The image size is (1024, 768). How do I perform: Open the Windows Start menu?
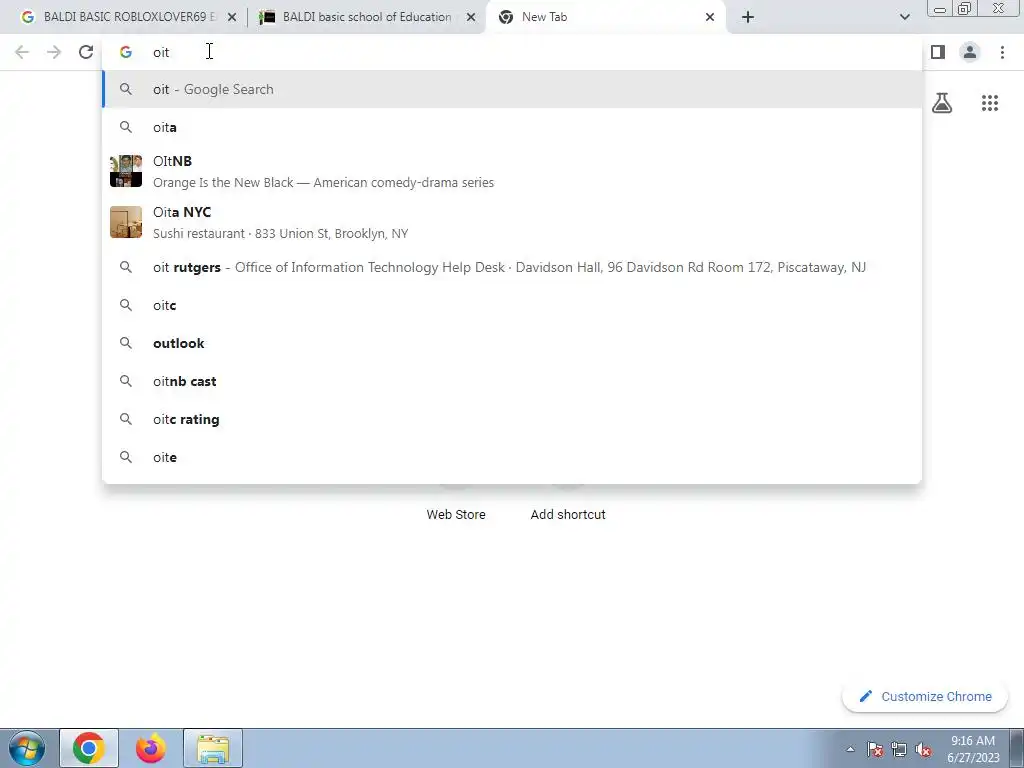(27, 748)
